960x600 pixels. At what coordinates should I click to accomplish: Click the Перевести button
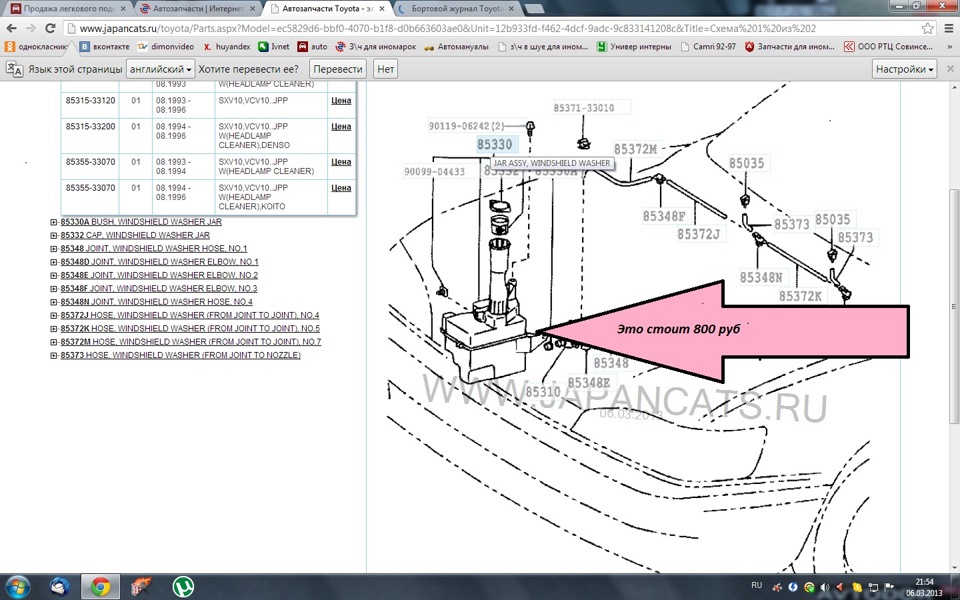tap(338, 69)
